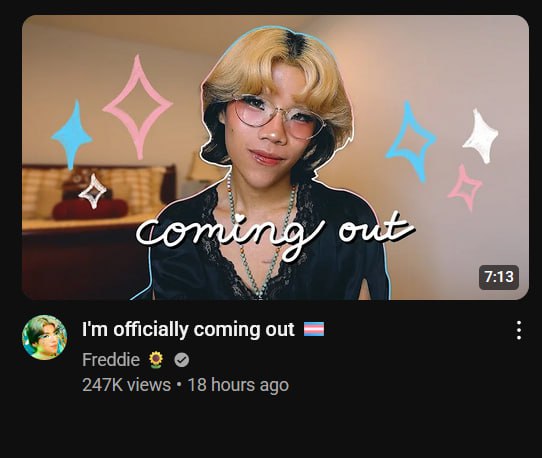Click the small white sparkle near the bed

pyautogui.click(x=93, y=191)
